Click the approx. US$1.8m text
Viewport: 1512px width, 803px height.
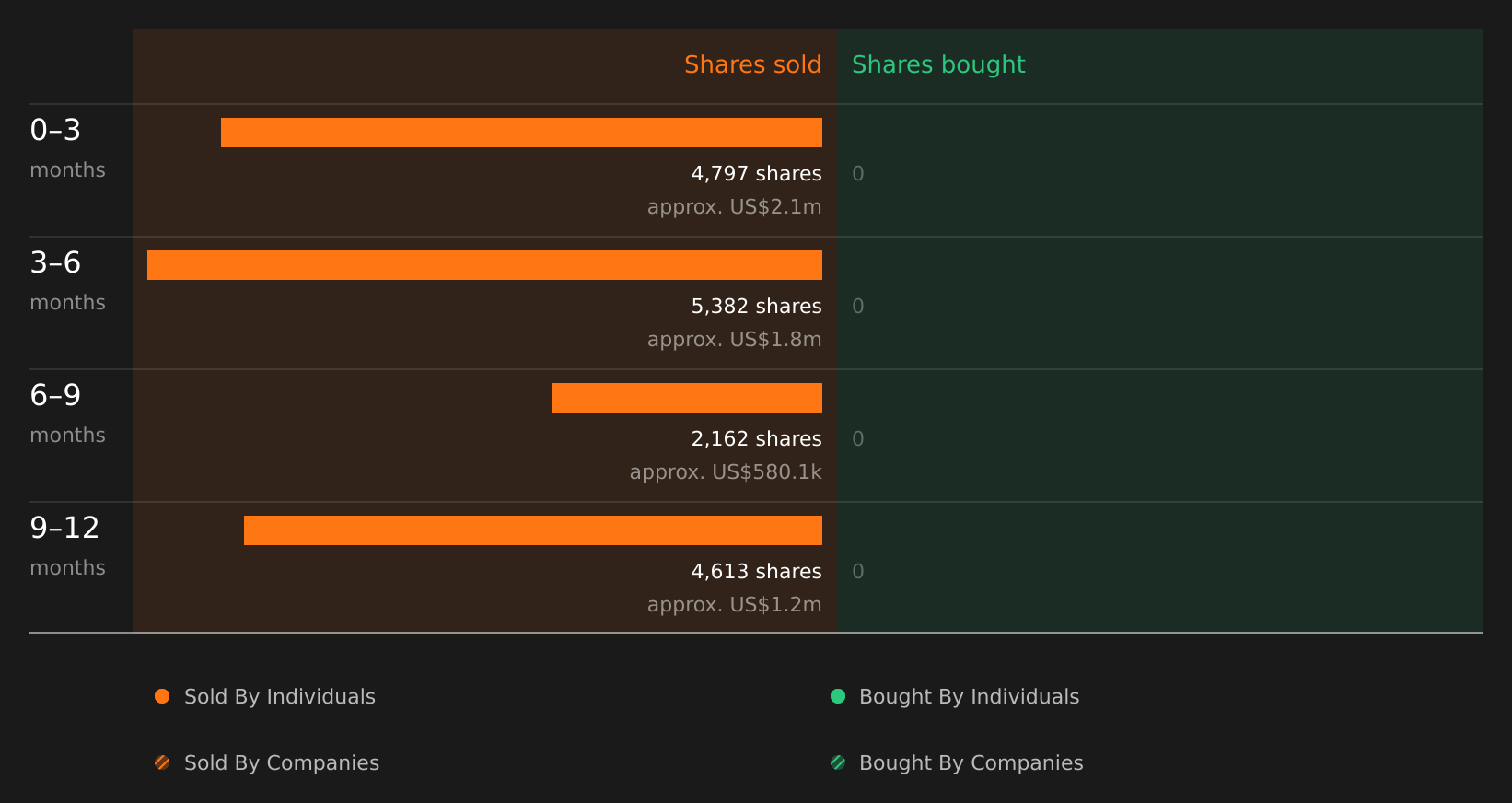[x=735, y=340]
